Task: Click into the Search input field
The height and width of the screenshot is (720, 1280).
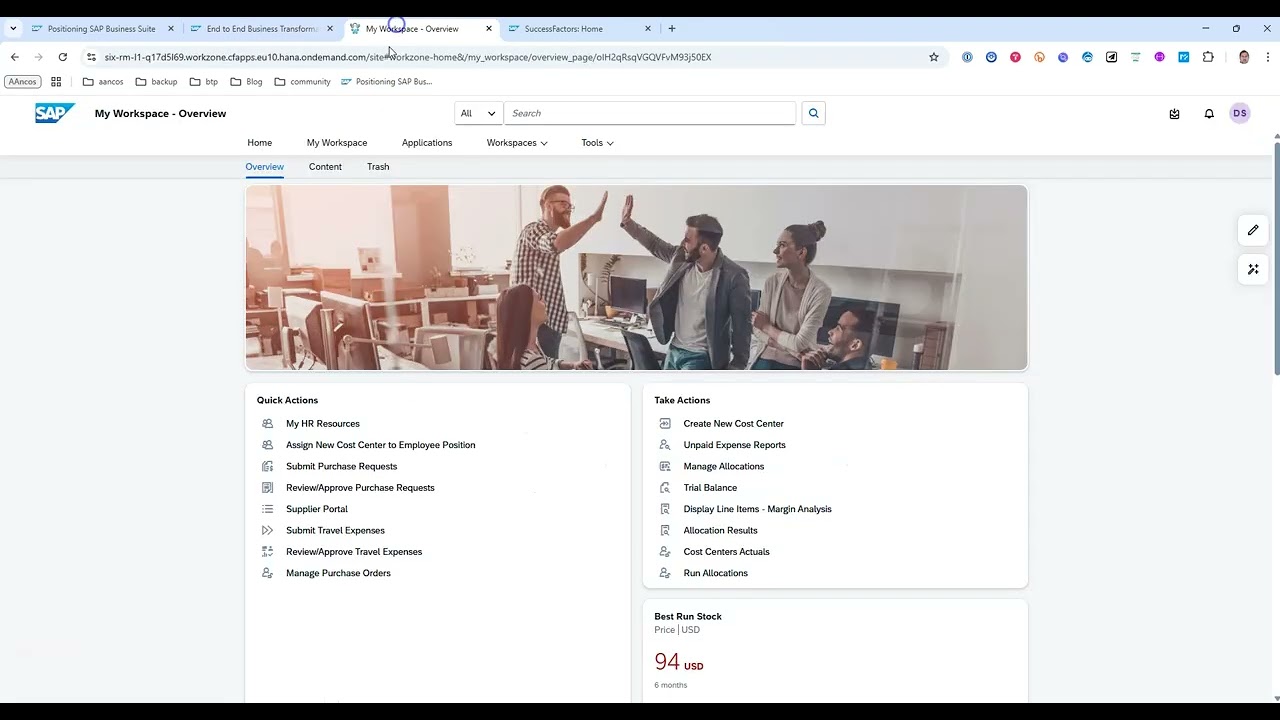Action: (650, 113)
